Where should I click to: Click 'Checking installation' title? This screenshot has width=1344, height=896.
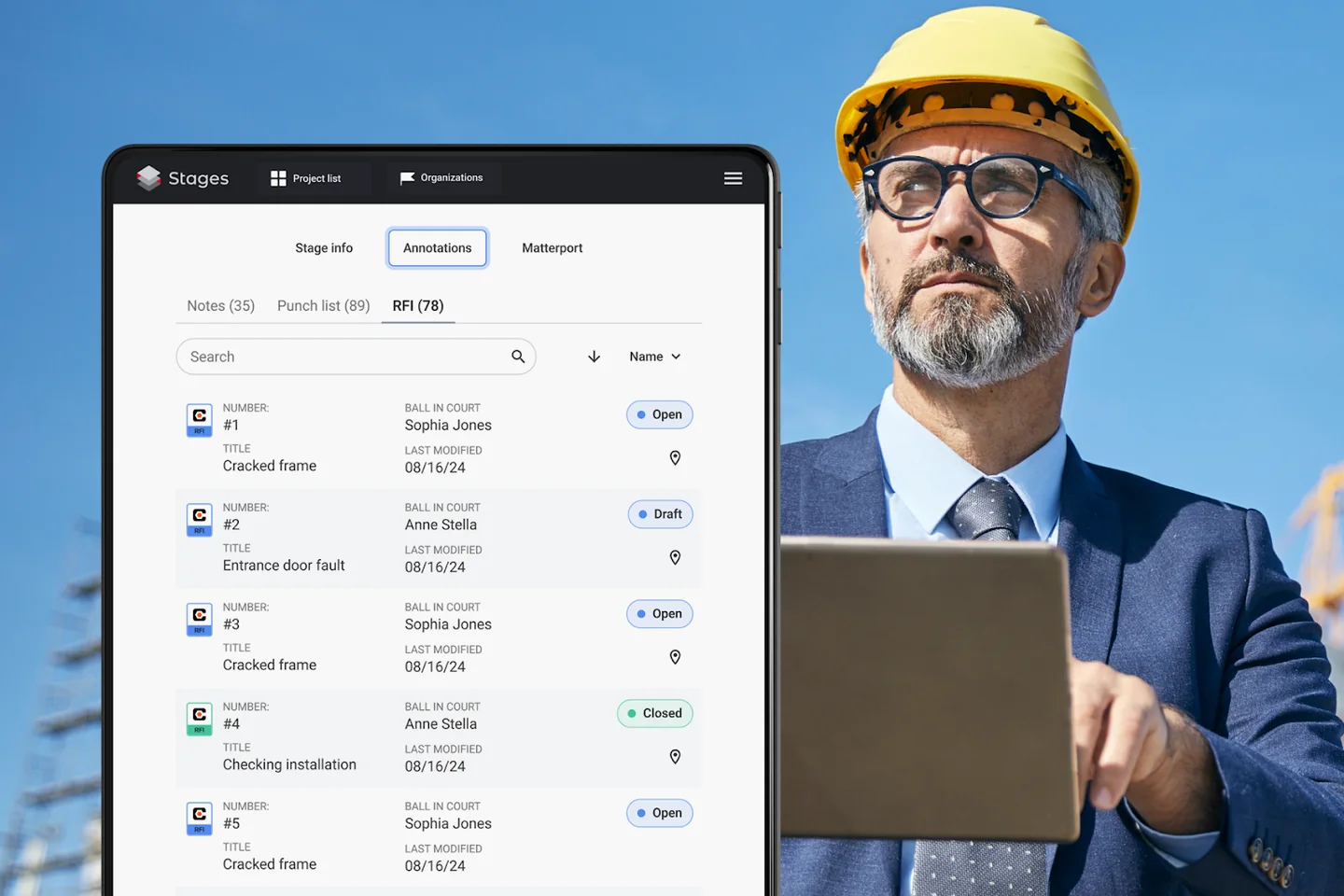coord(289,764)
